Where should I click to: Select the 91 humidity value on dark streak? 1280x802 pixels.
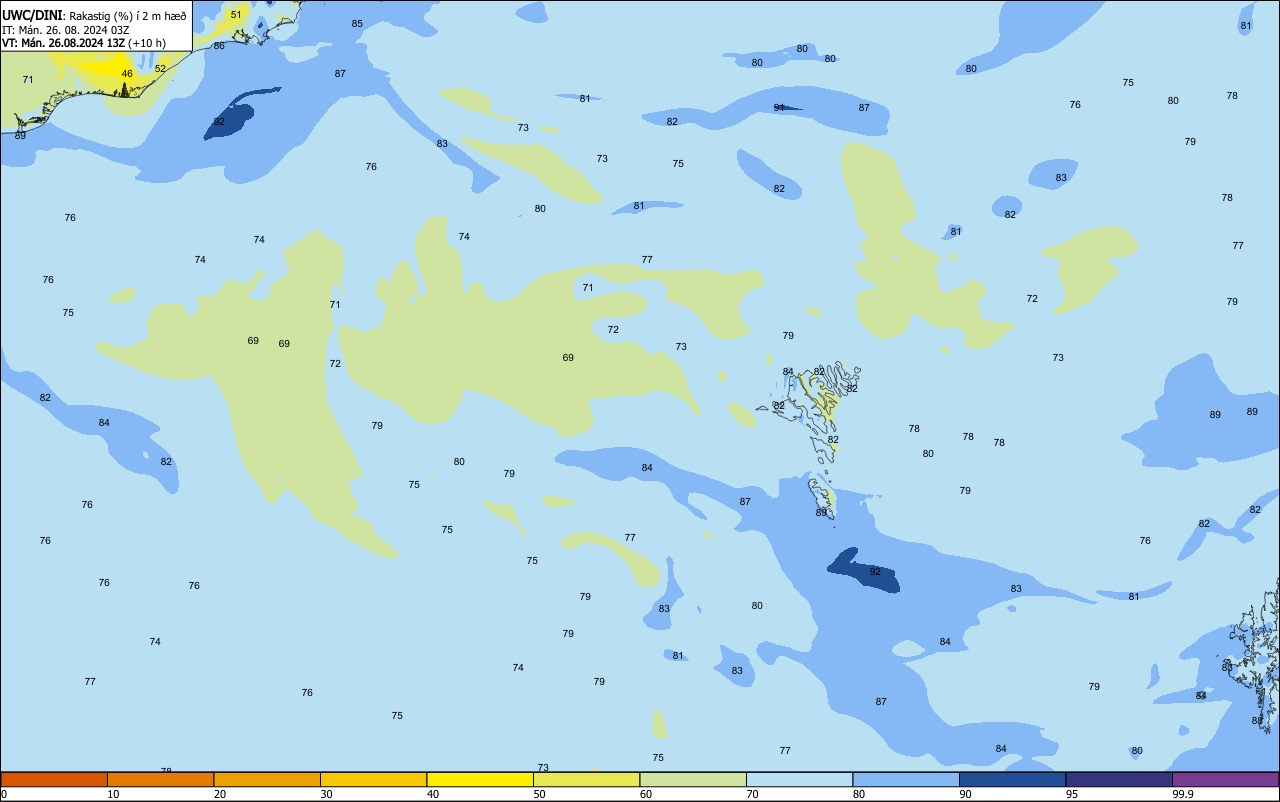[x=779, y=107]
